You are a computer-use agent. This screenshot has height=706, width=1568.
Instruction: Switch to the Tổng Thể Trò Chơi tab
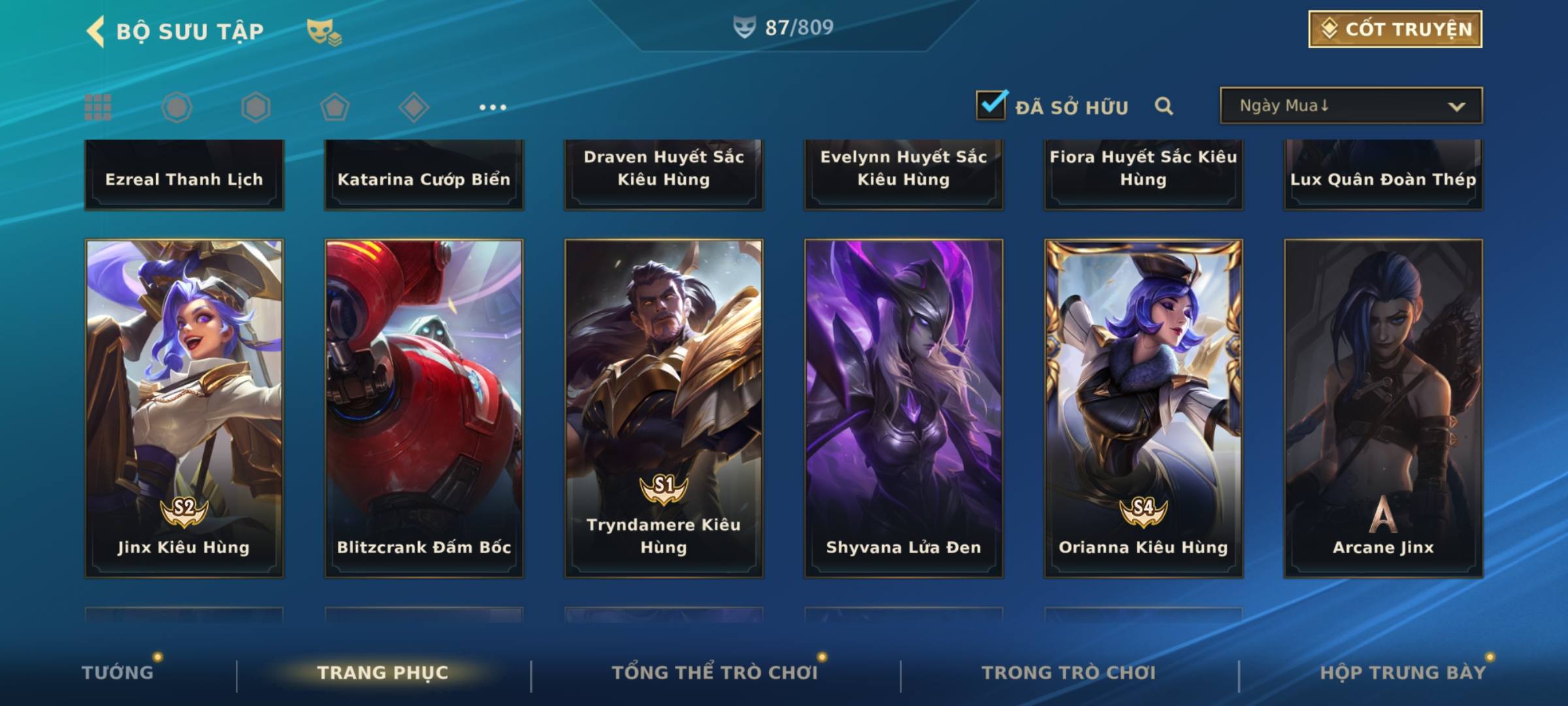(x=715, y=673)
